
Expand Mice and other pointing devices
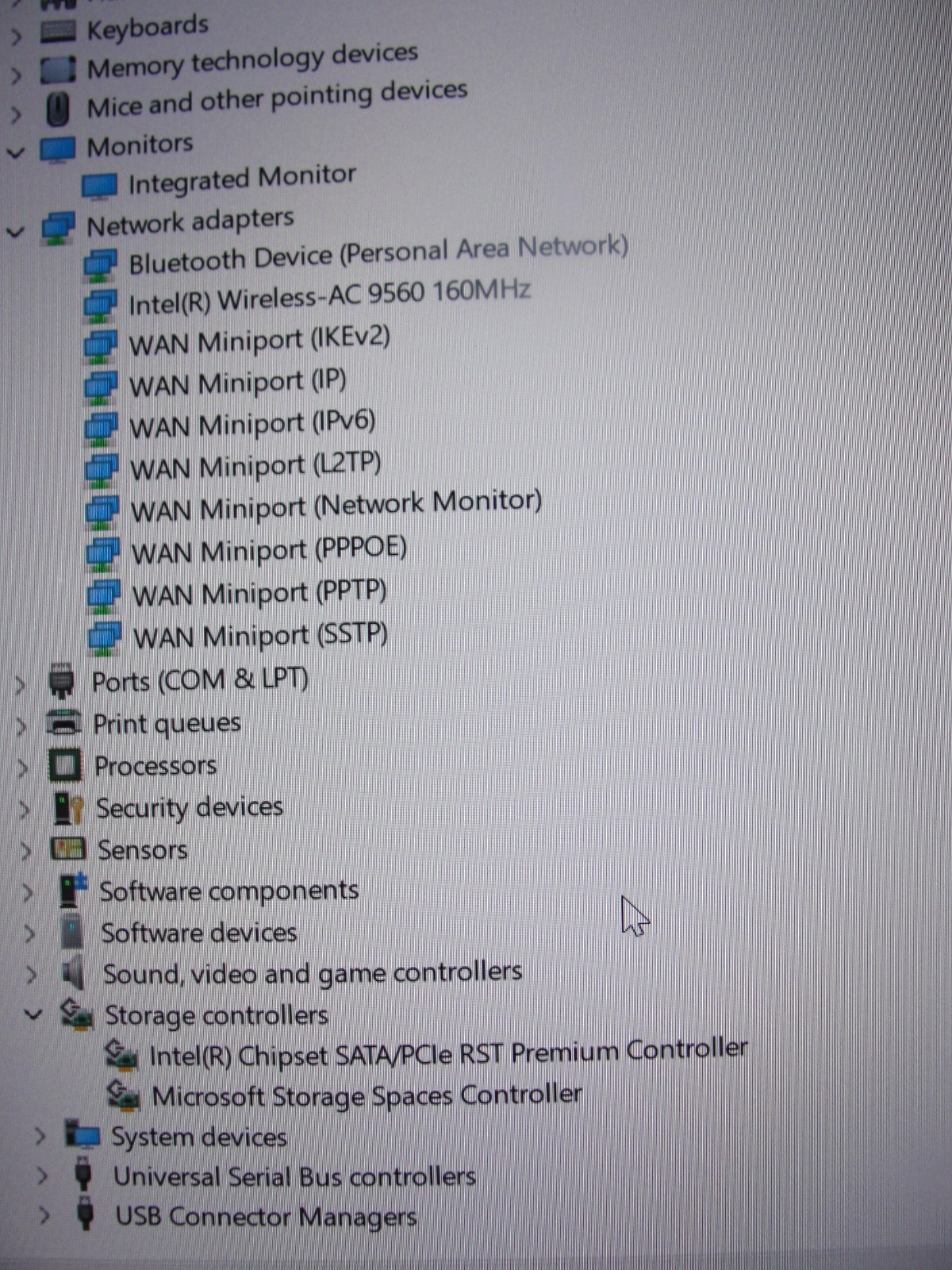tap(15, 114)
